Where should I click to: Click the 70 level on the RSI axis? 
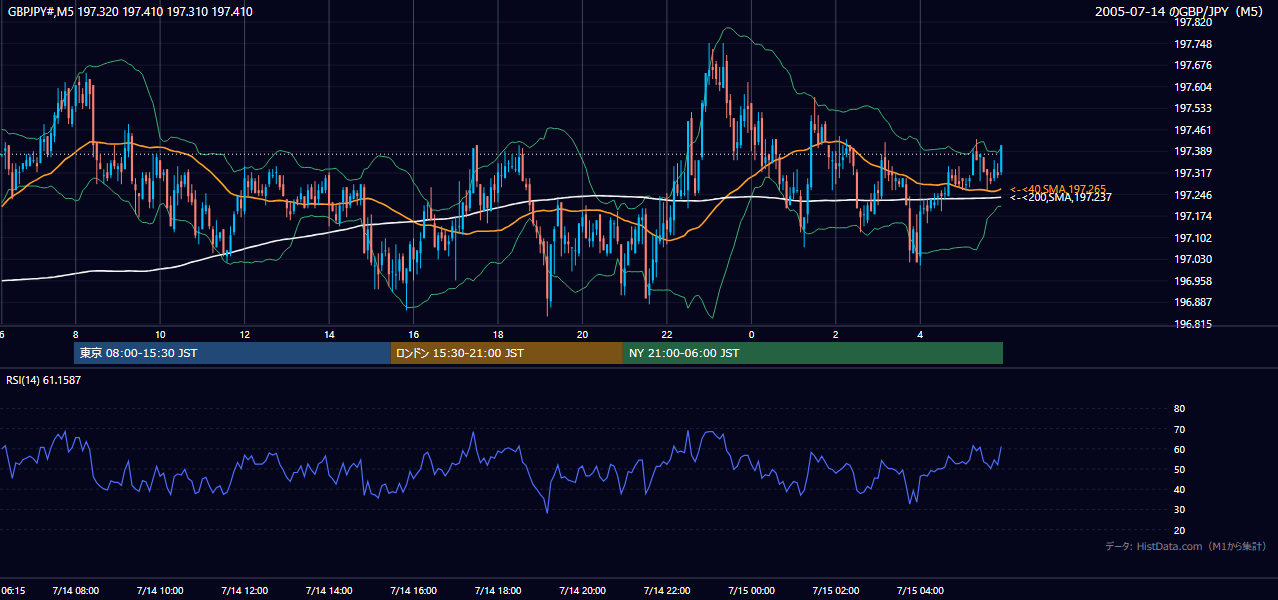point(1179,429)
